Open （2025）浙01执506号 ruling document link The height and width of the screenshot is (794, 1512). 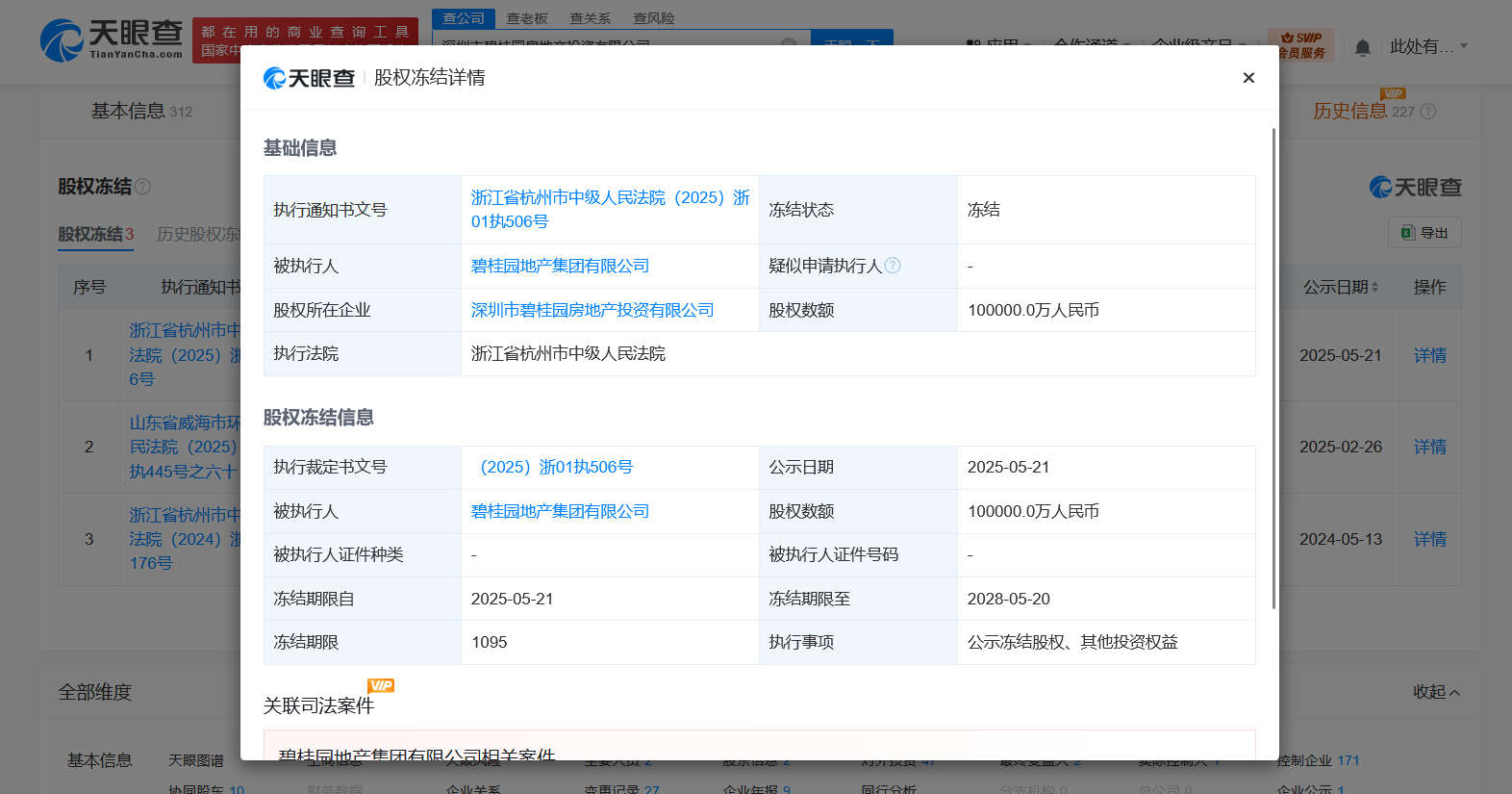click(556, 467)
